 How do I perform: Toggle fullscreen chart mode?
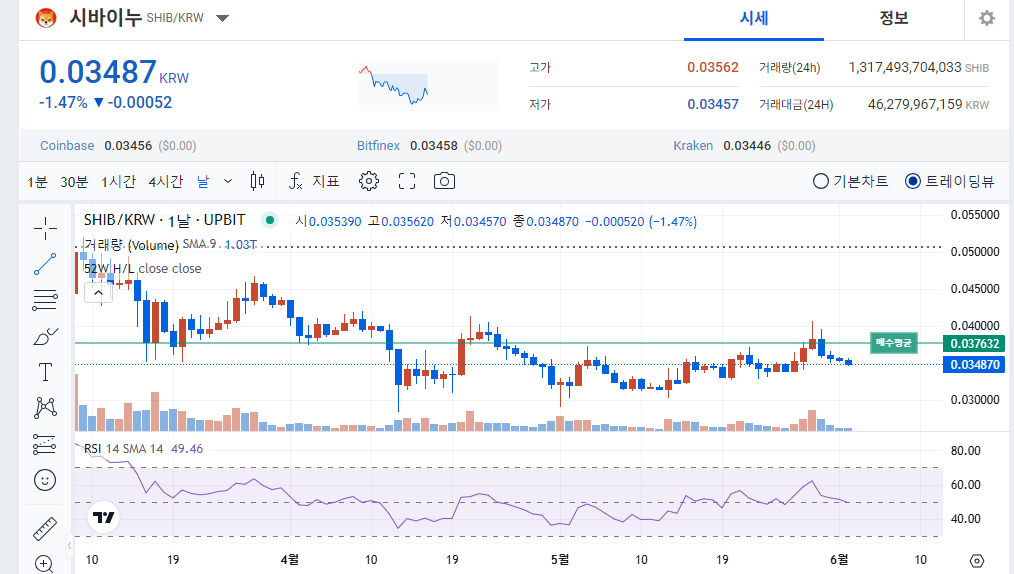(407, 182)
